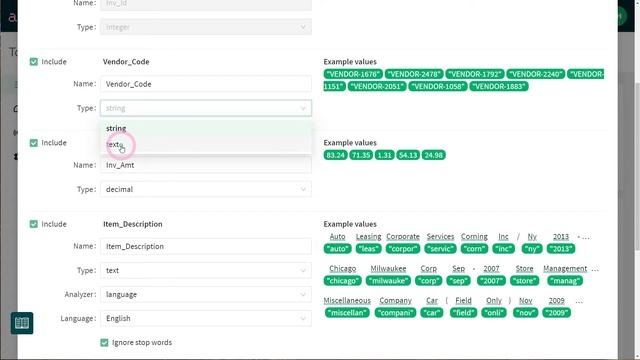Image resolution: width=640 pixels, height=360 pixels.
Task: Click the Item_Description column heading
Action: (133, 224)
